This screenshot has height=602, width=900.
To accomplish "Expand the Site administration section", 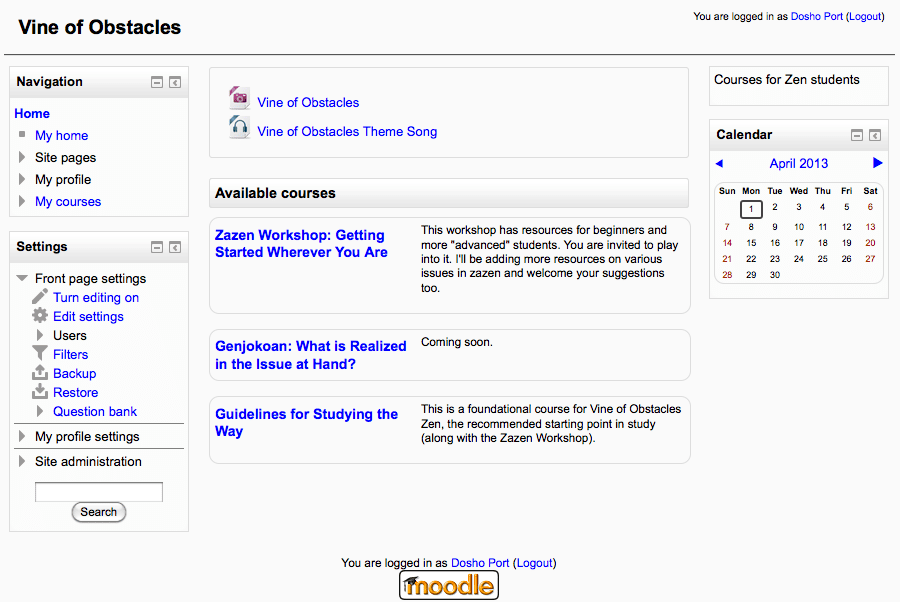I will (x=22, y=461).
